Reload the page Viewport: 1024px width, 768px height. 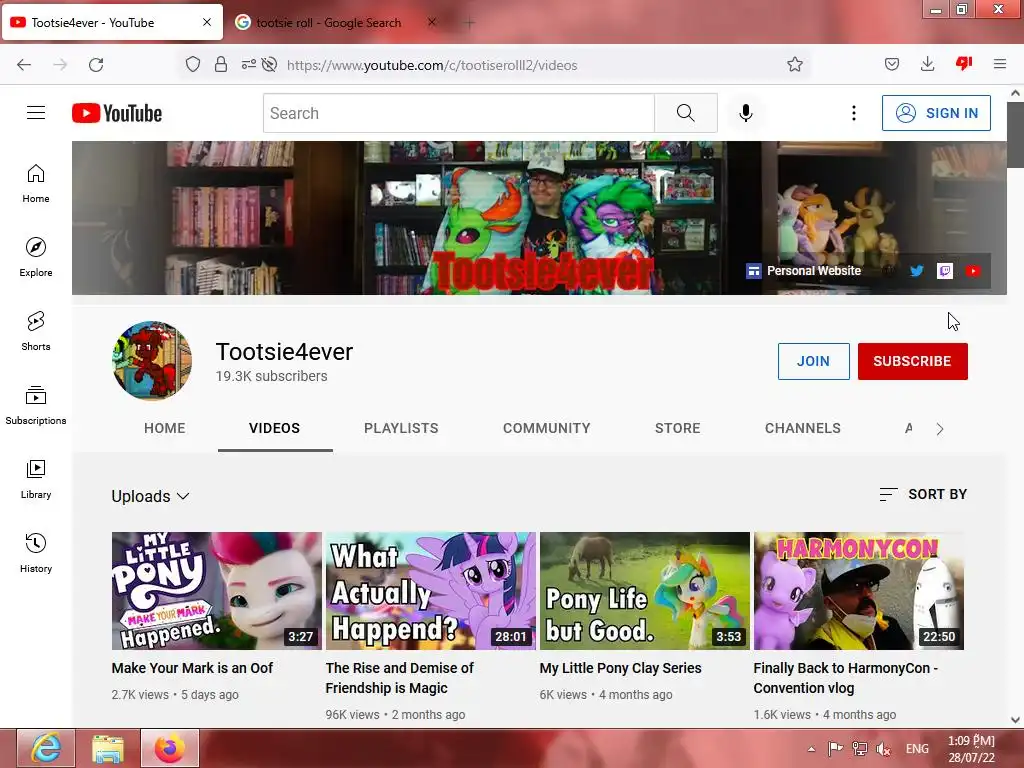(x=96, y=65)
